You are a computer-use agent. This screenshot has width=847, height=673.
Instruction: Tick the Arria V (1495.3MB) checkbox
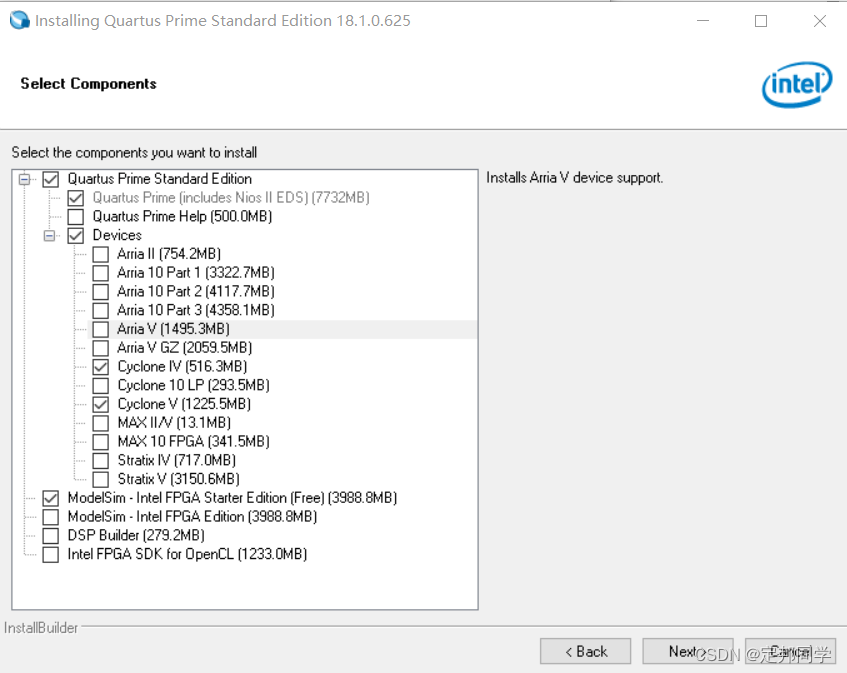100,329
